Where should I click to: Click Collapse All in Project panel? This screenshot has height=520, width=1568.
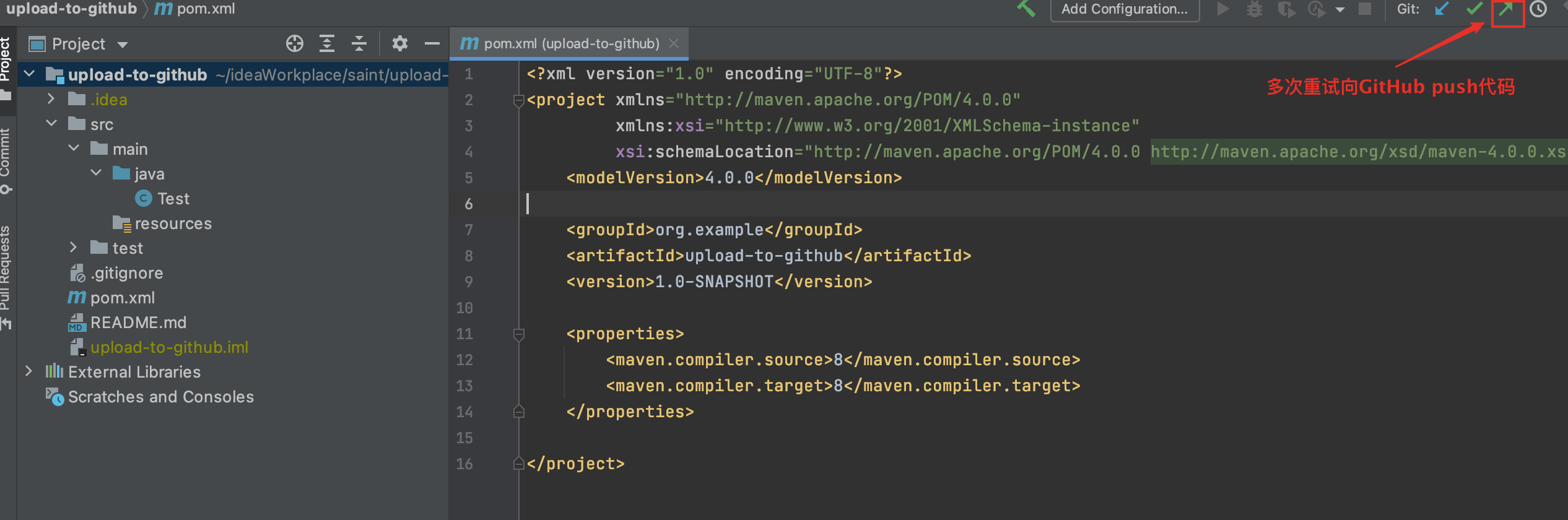click(x=359, y=43)
